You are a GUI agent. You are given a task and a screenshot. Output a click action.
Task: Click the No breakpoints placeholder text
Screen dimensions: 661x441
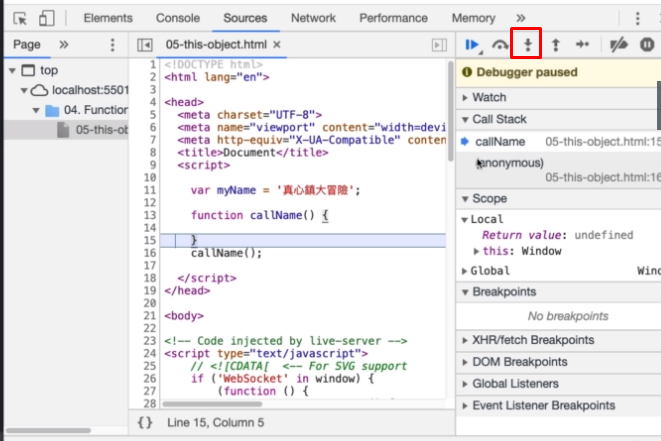tap(568, 316)
